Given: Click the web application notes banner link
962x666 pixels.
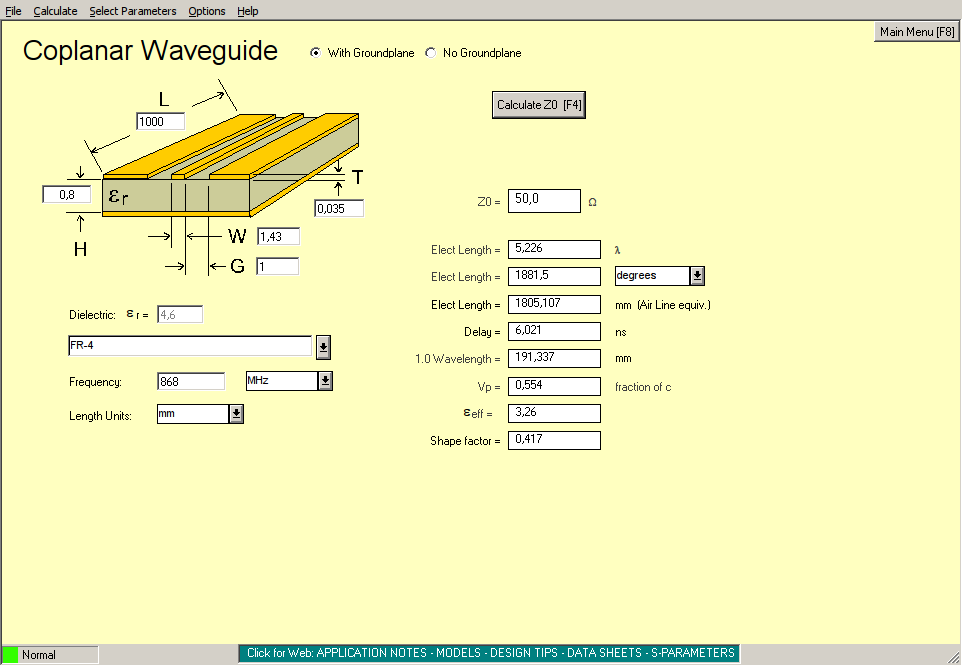Looking at the screenshot, I should click(x=490, y=654).
